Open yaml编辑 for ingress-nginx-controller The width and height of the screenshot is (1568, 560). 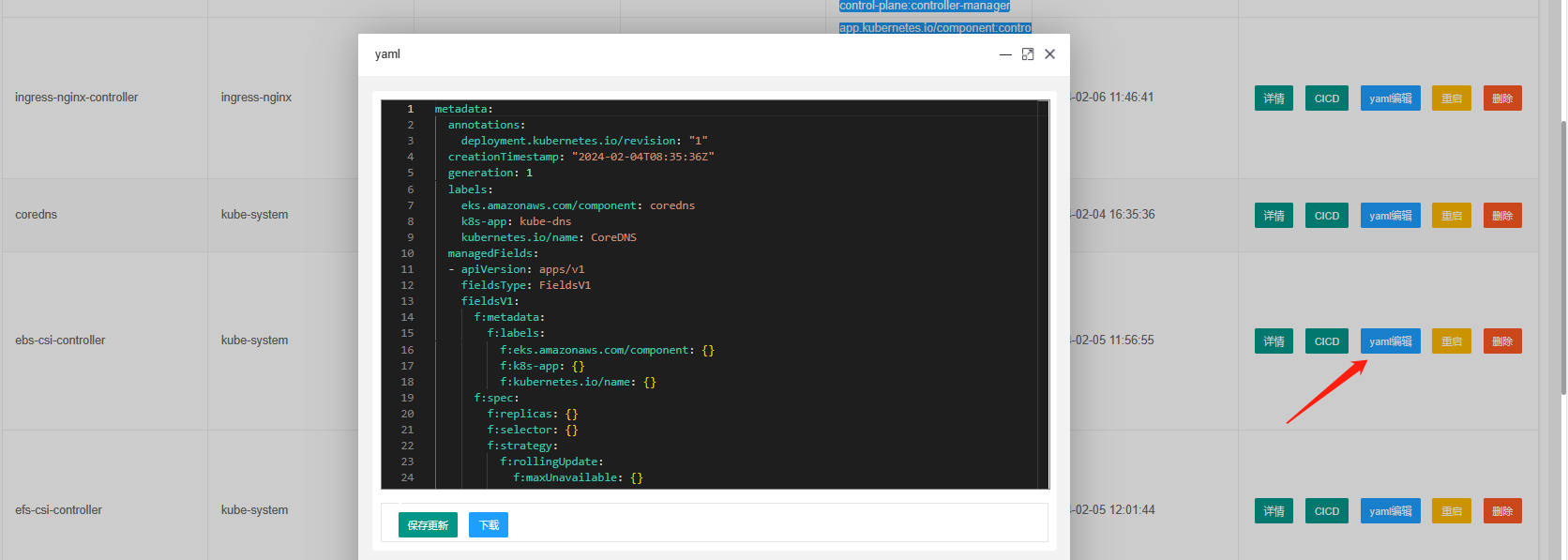1391,98
